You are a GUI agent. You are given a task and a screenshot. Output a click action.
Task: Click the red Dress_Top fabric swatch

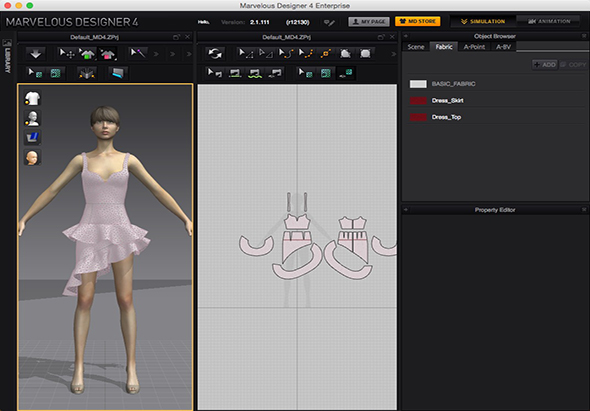click(418, 117)
